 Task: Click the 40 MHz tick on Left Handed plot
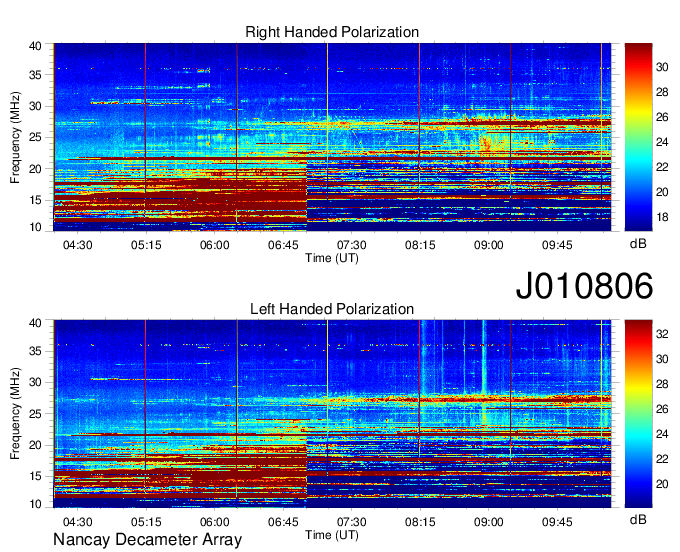[35, 323]
